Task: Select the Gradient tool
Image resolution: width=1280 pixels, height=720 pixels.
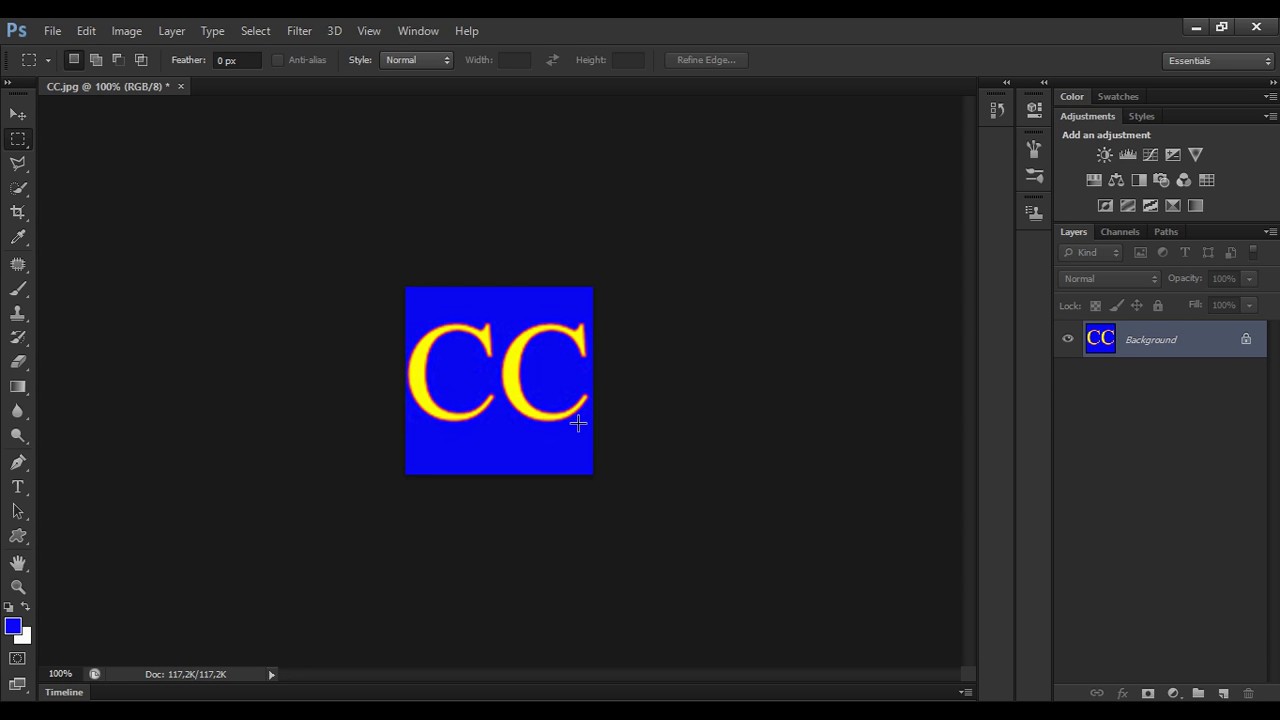Action: (x=18, y=387)
